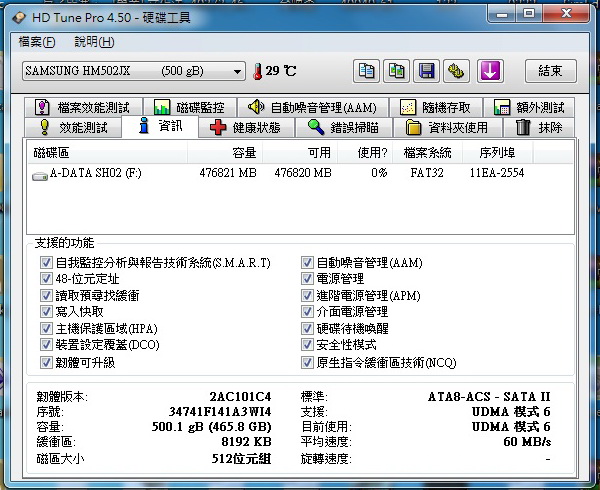Toggle the 寫入快取 checkbox
Image resolution: width=600 pixels, height=490 pixels.
coord(46,312)
